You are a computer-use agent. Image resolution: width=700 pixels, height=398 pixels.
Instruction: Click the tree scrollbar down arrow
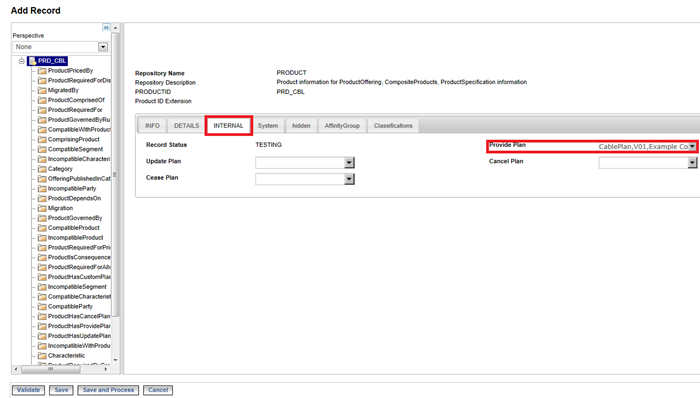[115, 360]
